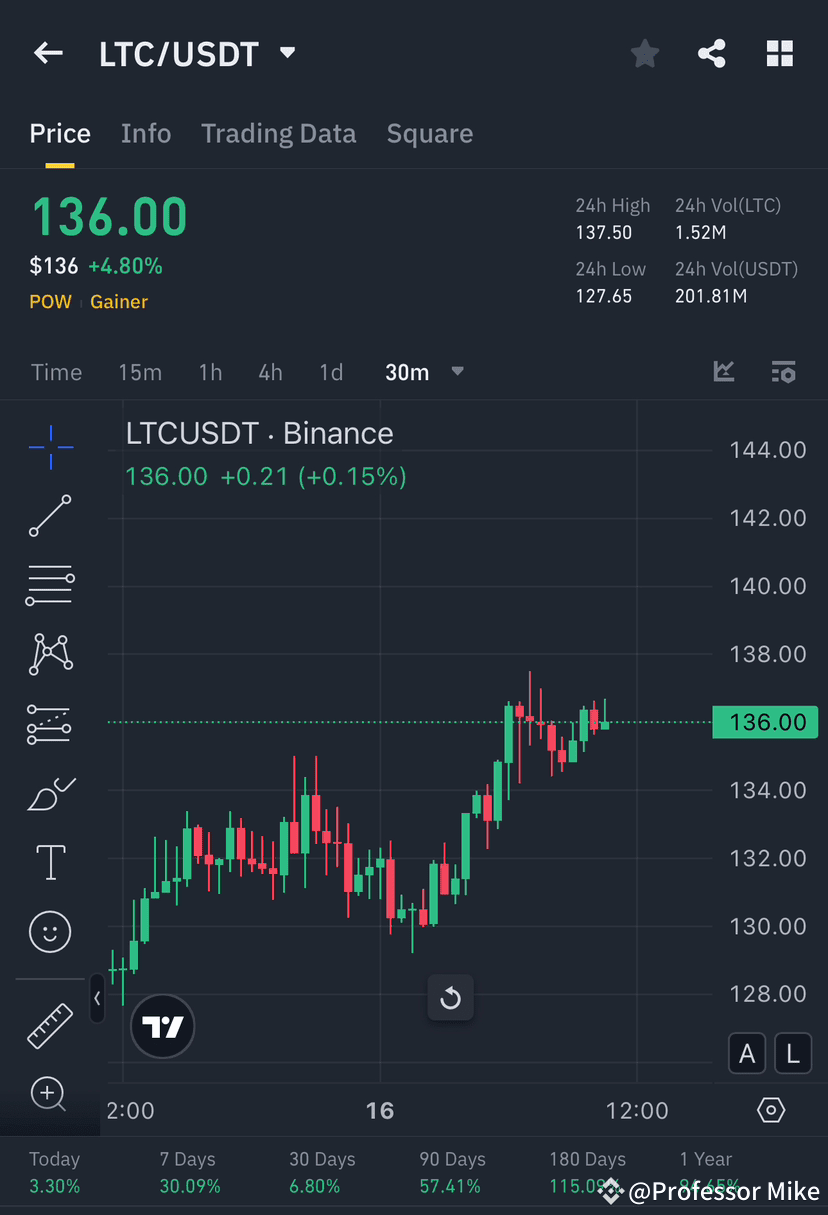Switch to logarithmic scale with the L button
828x1215 pixels.
[792, 1053]
